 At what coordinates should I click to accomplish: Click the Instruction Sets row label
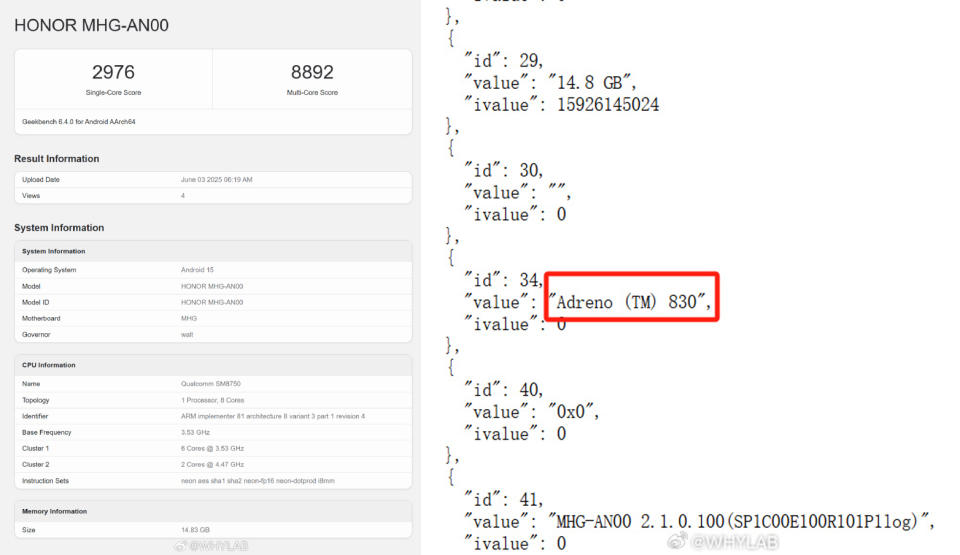(x=45, y=481)
